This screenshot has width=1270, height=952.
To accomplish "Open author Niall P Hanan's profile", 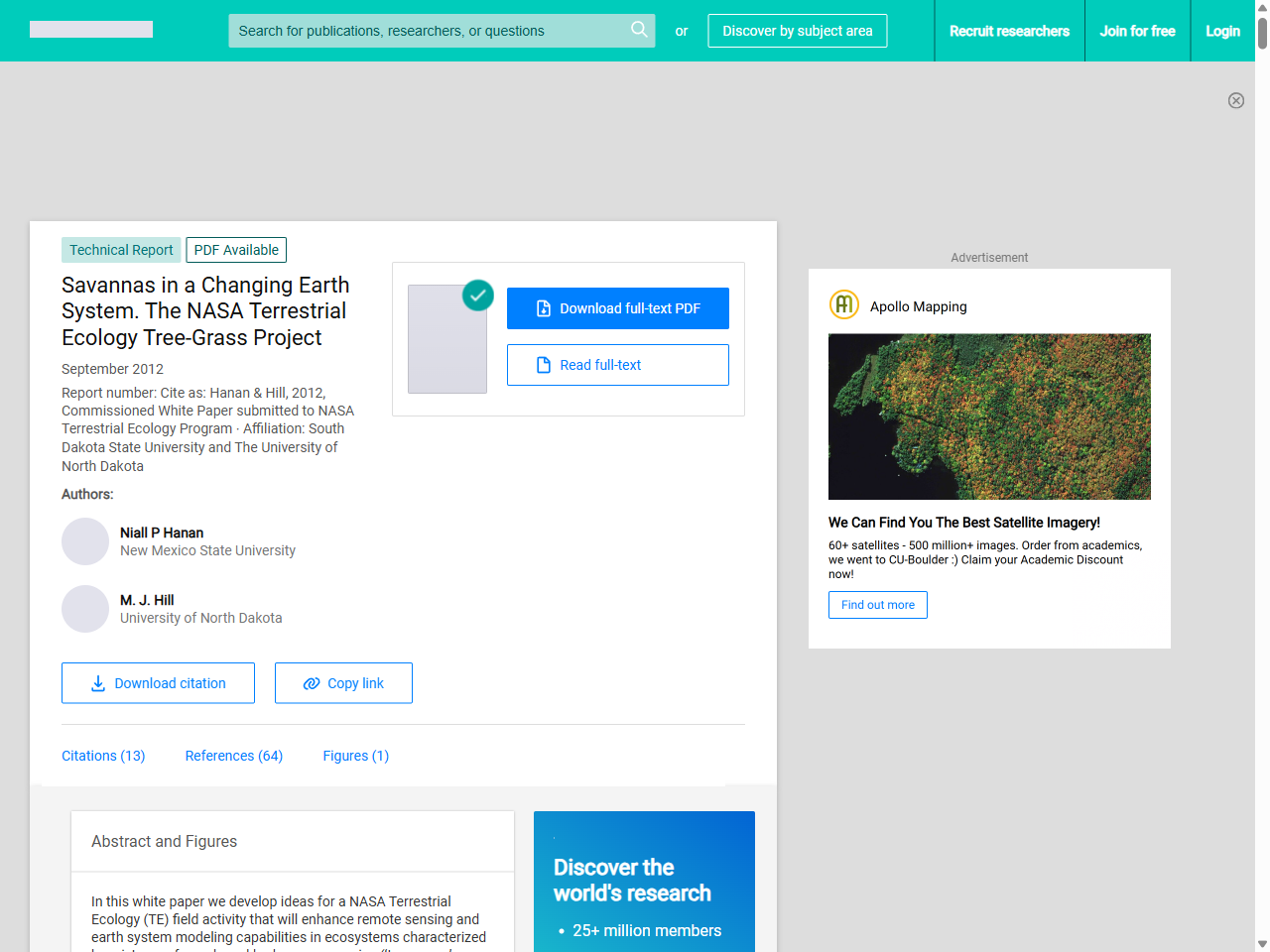I will (x=162, y=533).
